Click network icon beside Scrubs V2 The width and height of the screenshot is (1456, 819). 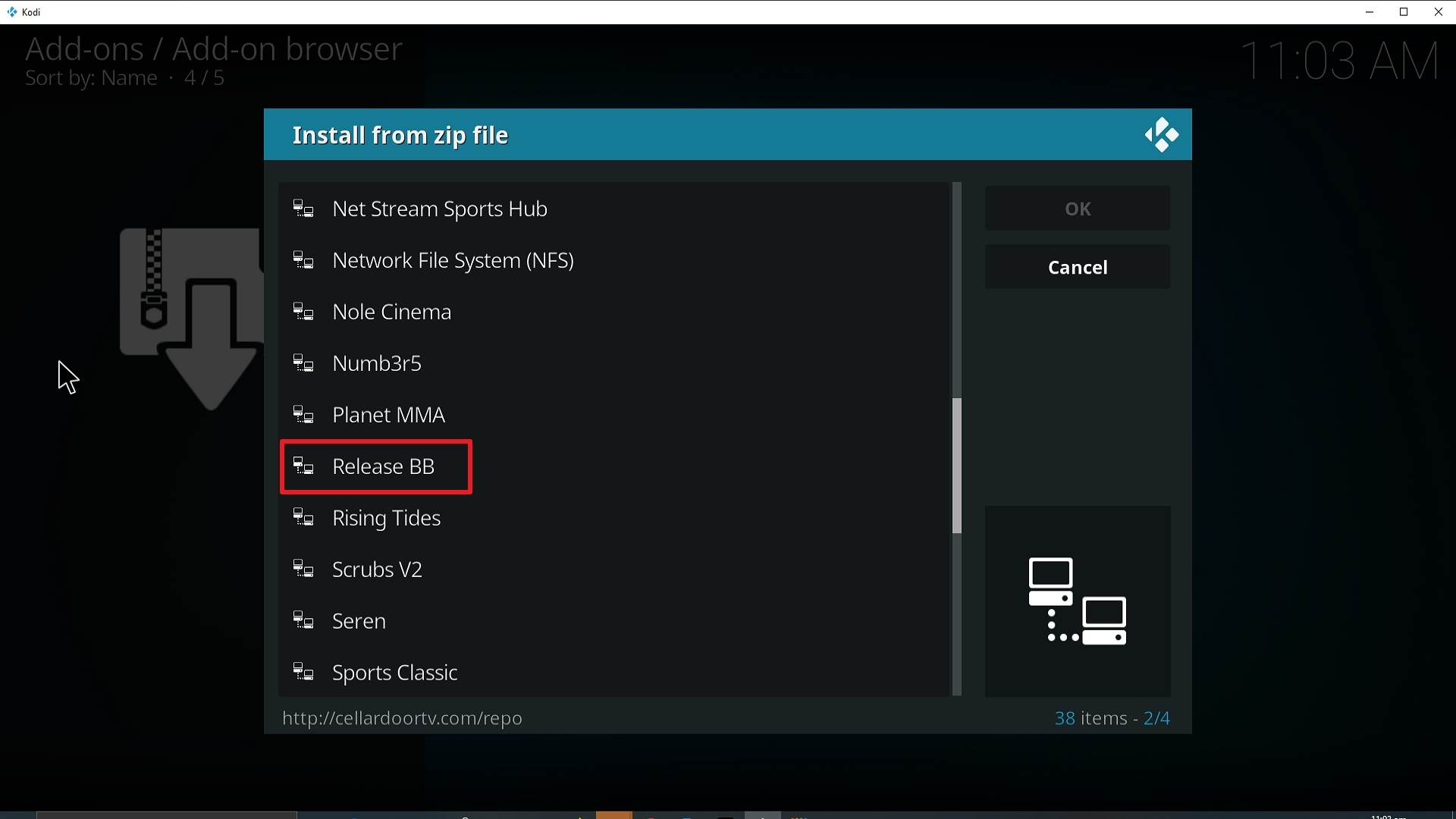click(x=304, y=570)
